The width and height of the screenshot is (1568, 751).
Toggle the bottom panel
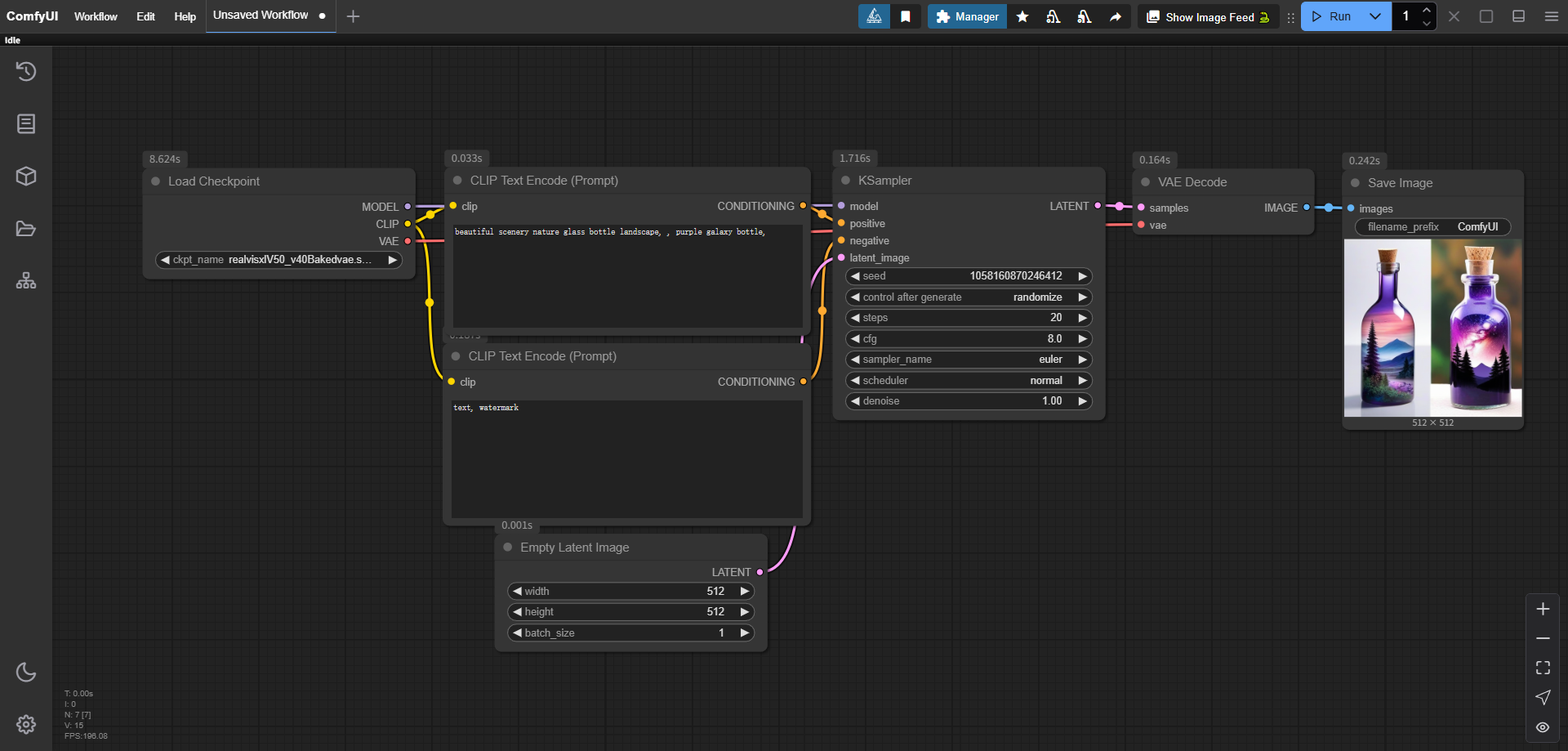[x=1518, y=16]
